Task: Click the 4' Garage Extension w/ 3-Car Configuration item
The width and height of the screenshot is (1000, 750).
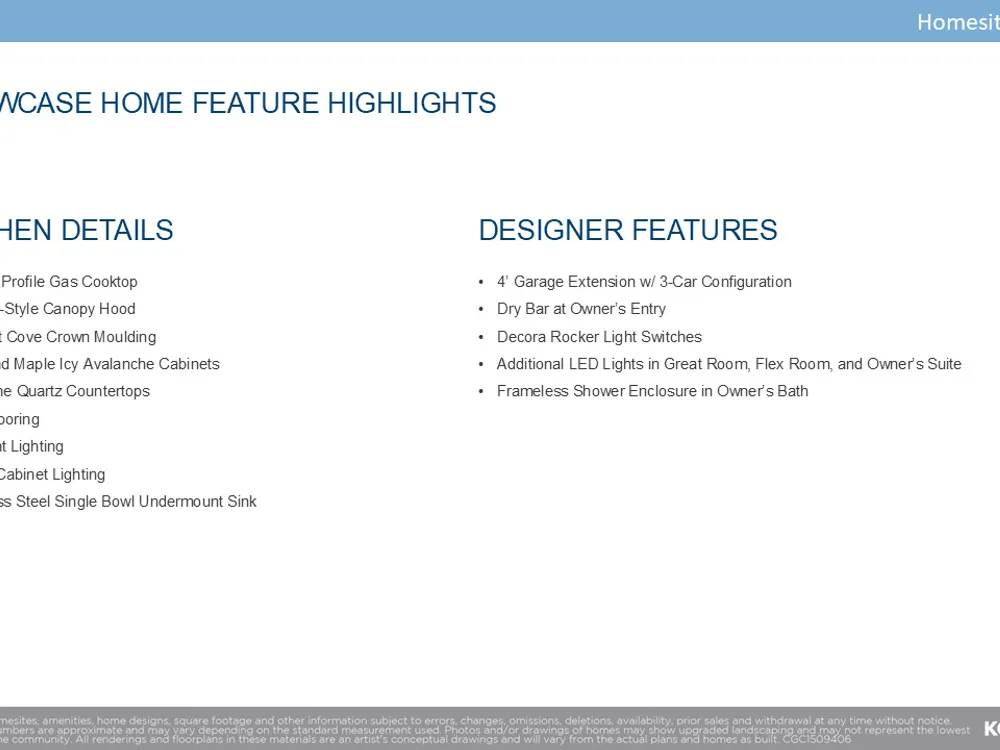Action: point(643,282)
